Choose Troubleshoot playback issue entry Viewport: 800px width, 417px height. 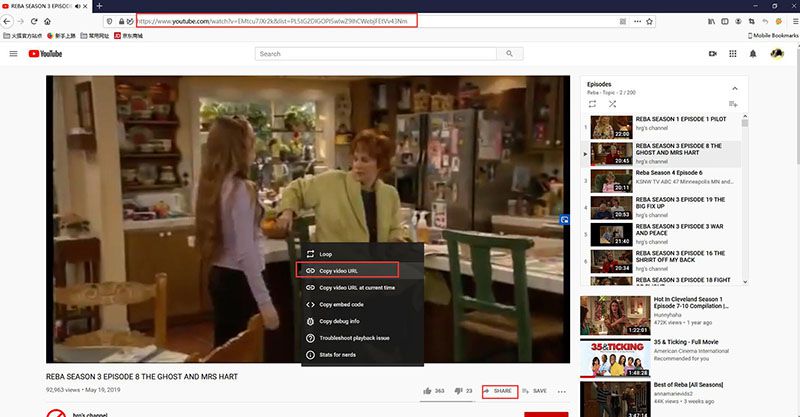tap(362, 338)
